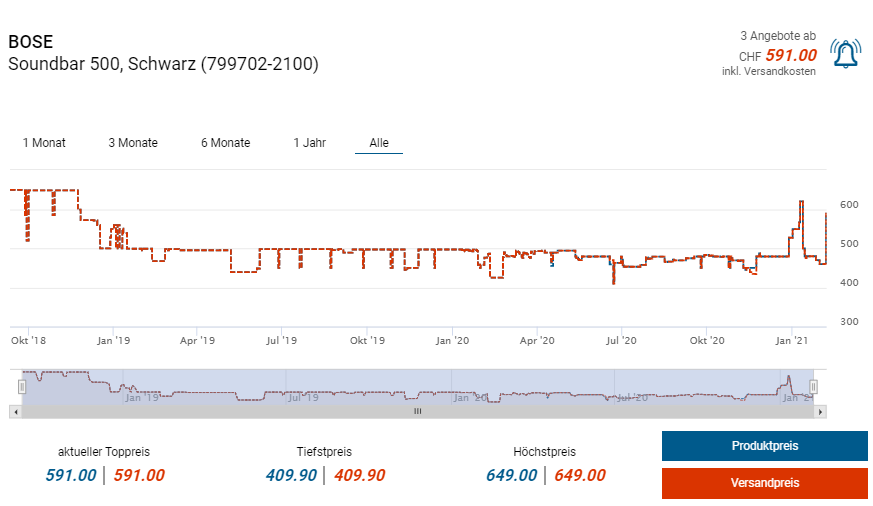
Task: Click the navigator mini chart selected area
Action: [x=418, y=387]
